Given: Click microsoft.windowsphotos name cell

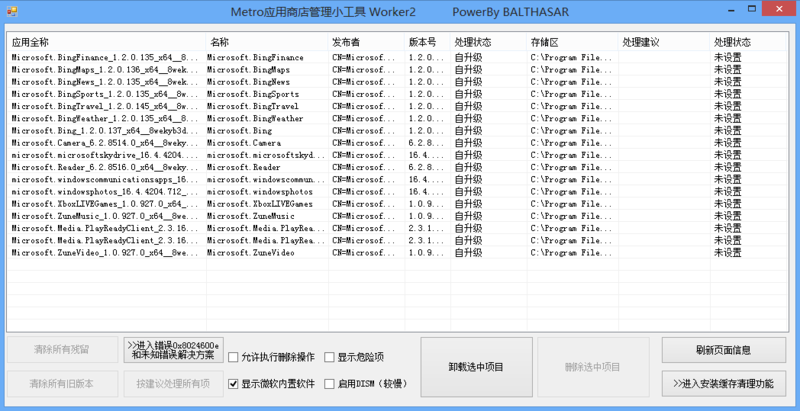Looking at the screenshot, I should click(x=260, y=192).
